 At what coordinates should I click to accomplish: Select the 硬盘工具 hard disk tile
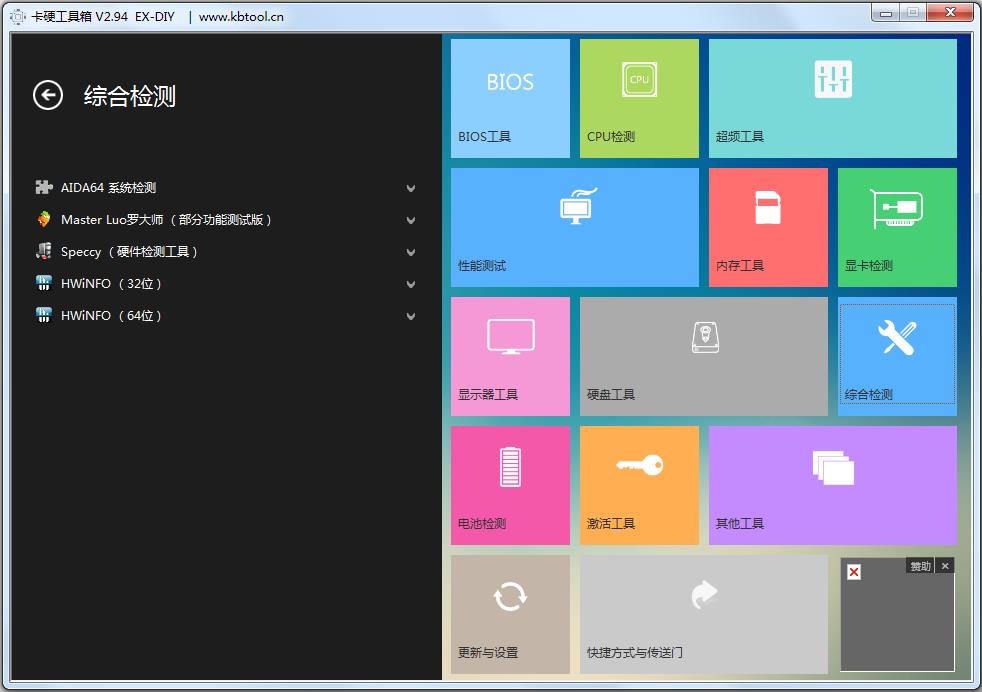703,356
